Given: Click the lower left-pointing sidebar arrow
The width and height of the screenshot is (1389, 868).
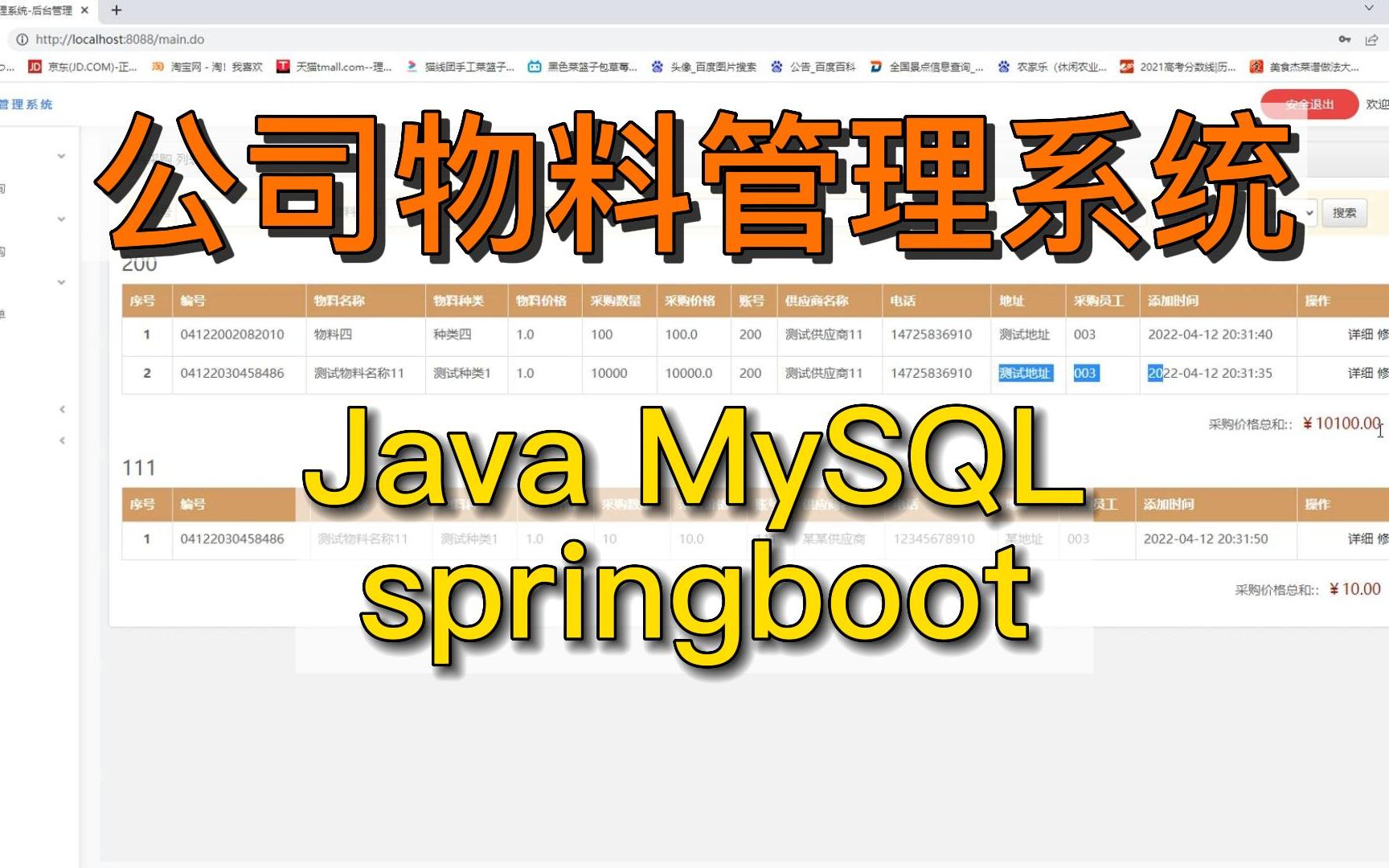Looking at the screenshot, I should coord(62,440).
